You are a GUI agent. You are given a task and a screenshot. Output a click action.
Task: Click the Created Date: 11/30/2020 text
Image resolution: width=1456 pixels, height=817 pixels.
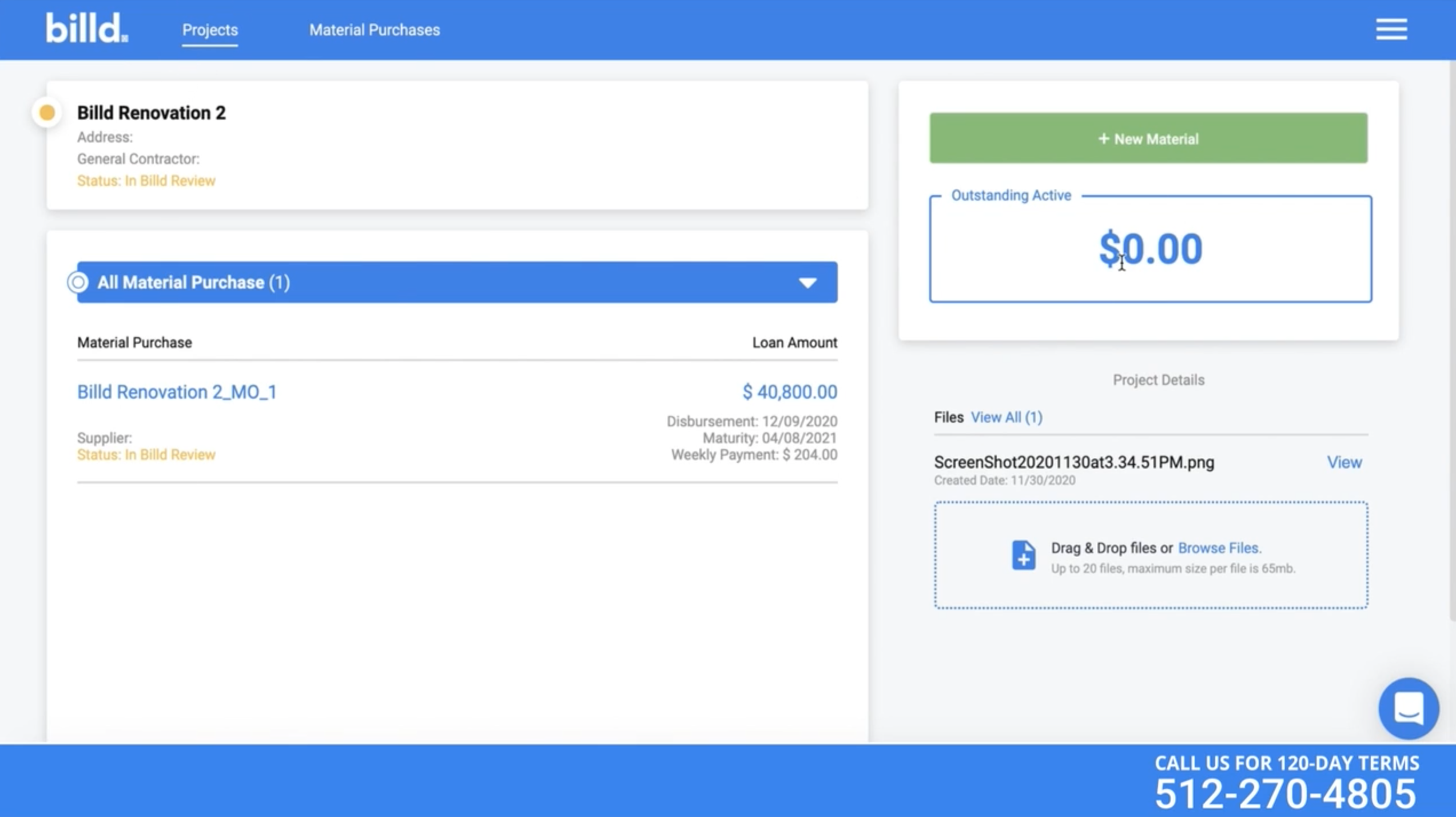point(1005,481)
